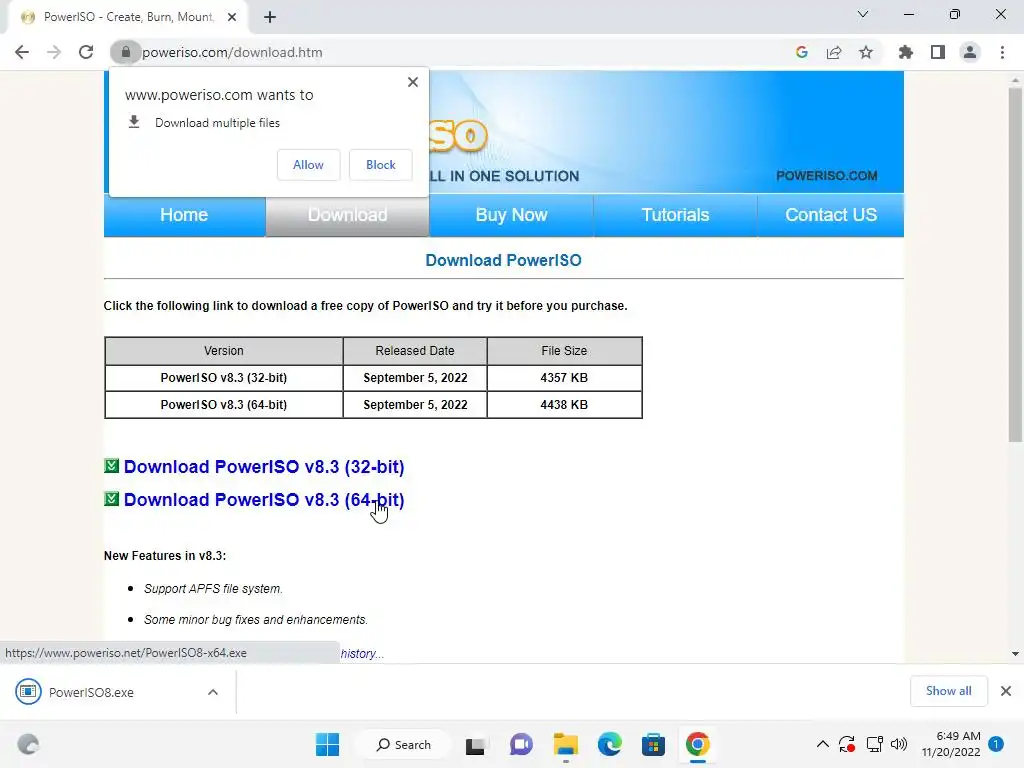Bookmark this page with the star icon

(866, 52)
